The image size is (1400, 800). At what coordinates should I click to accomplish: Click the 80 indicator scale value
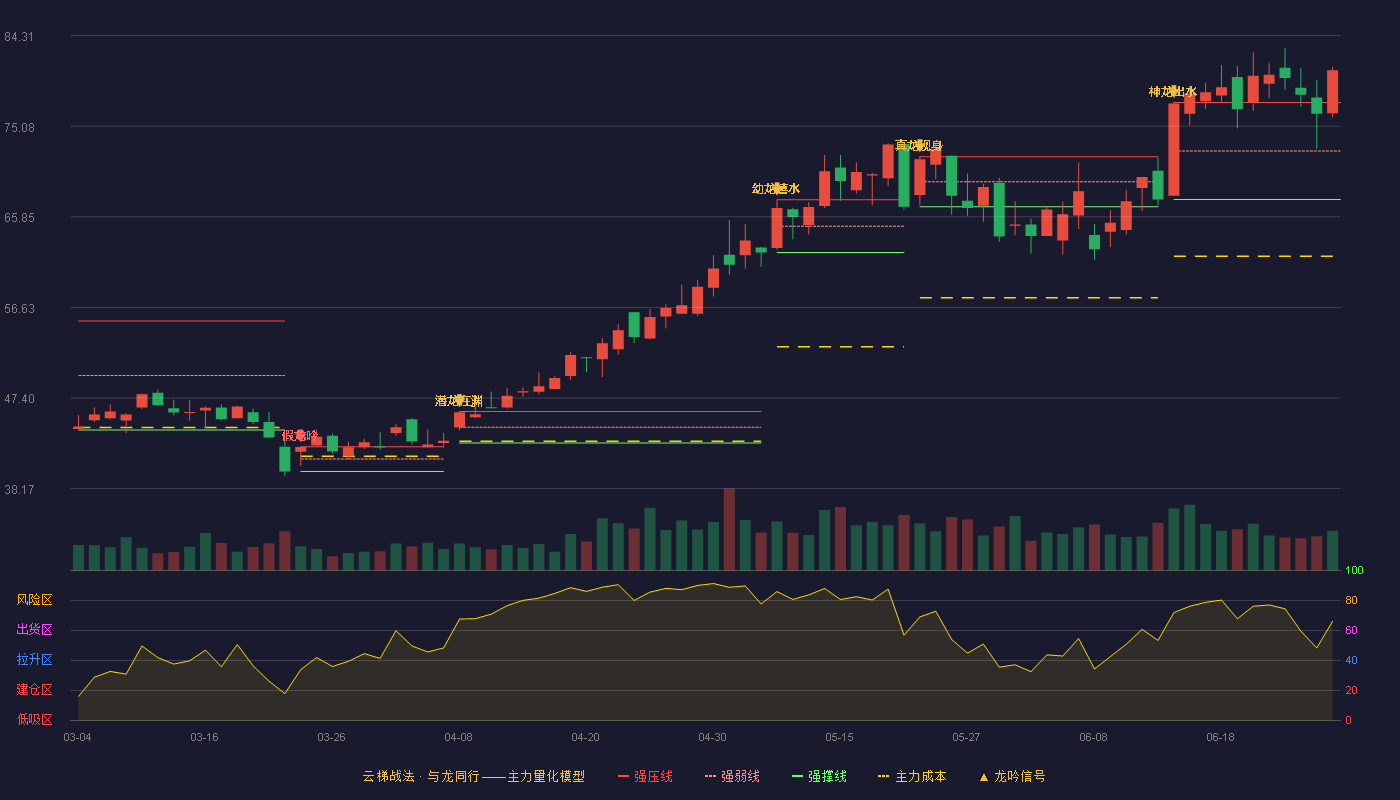coord(1351,601)
